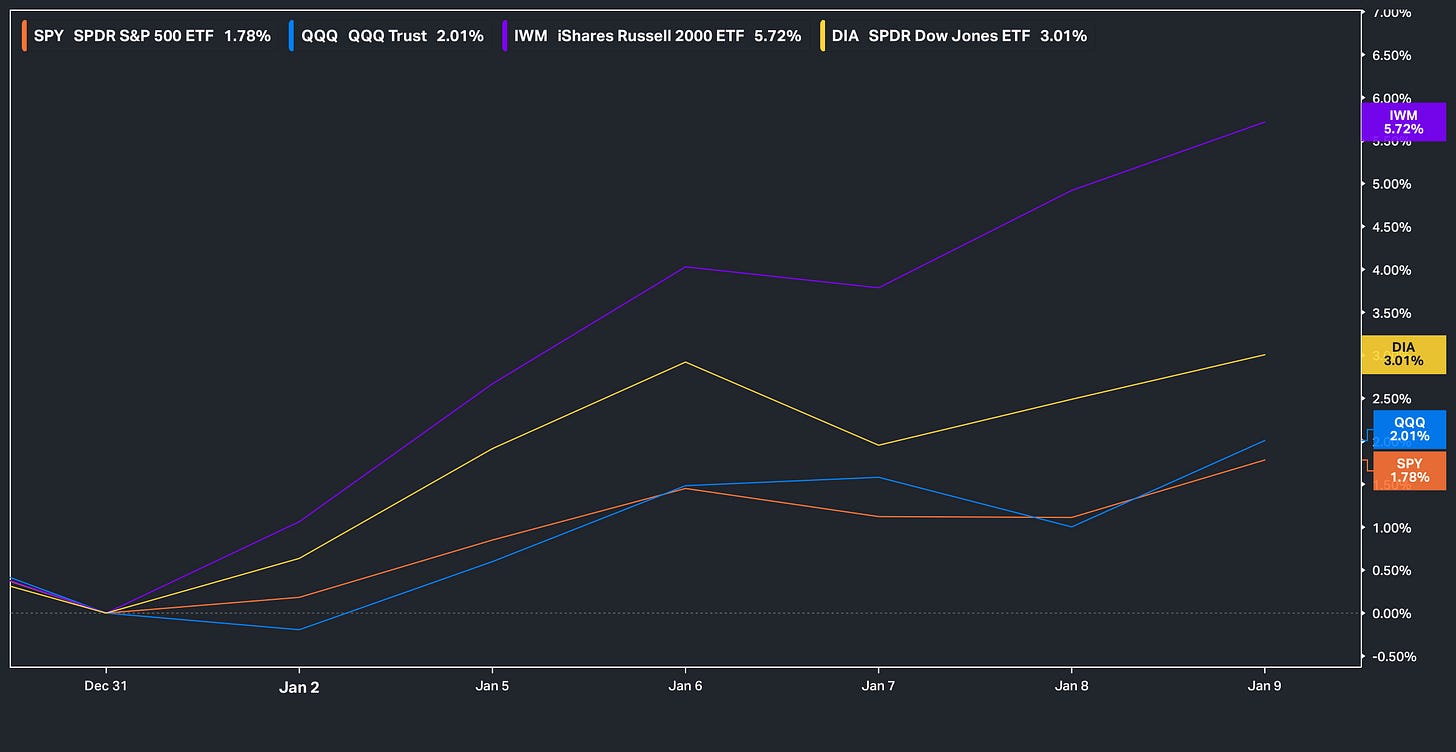Image resolution: width=1456 pixels, height=752 pixels.
Task: Select the IWM iShares Russell 2000 ETF legend
Action: click(654, 36)
